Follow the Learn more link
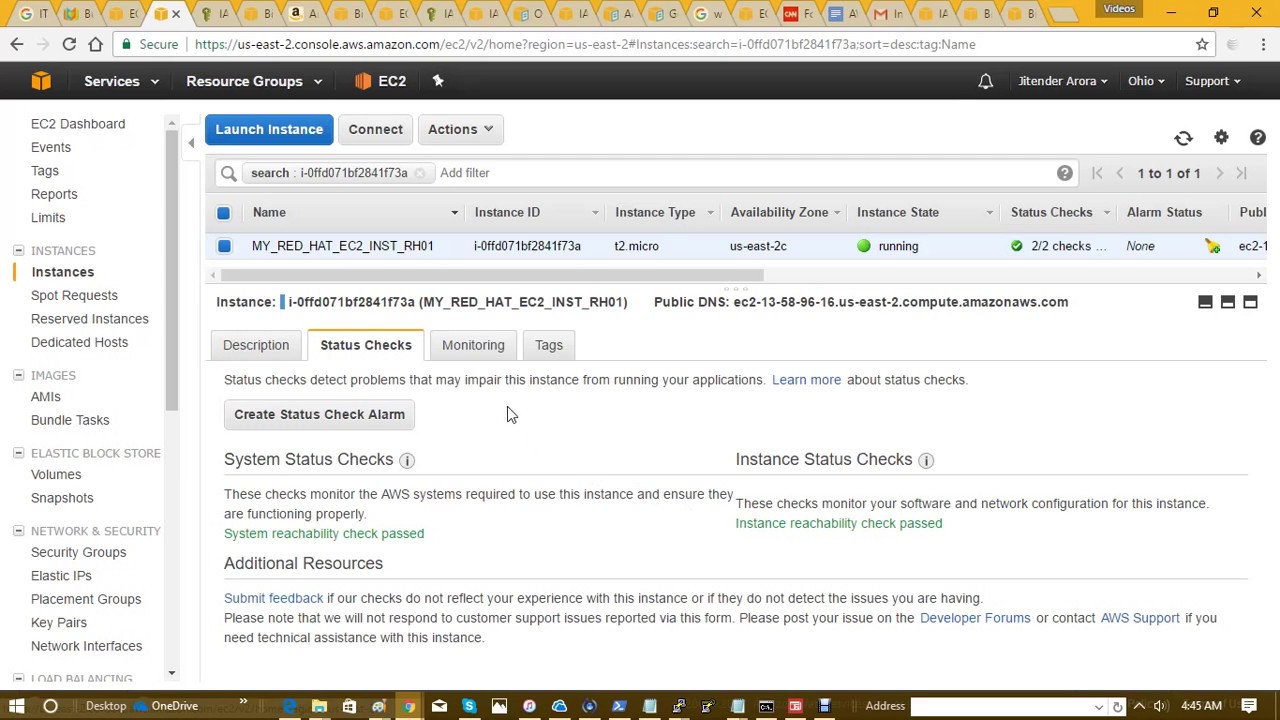The width and height of the screenshot is (1280, 720). (806, 380)
